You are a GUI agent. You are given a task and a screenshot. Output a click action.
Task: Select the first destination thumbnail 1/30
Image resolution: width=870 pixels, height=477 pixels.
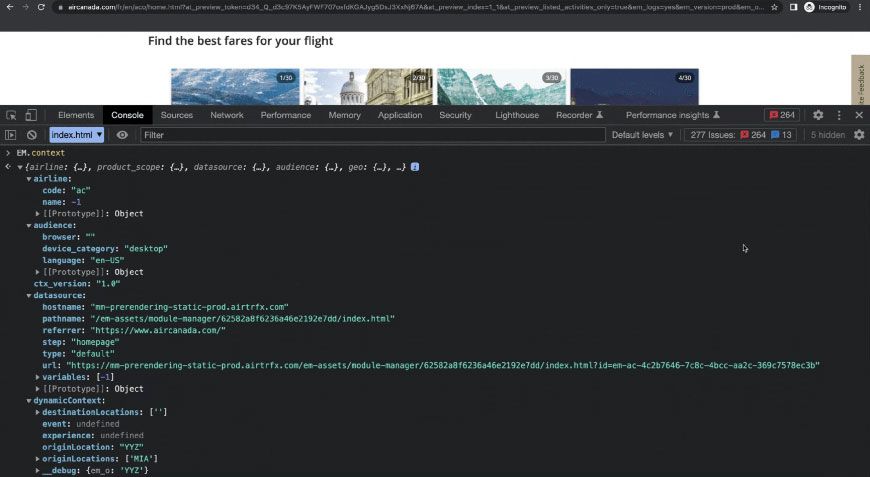(235, 87)
